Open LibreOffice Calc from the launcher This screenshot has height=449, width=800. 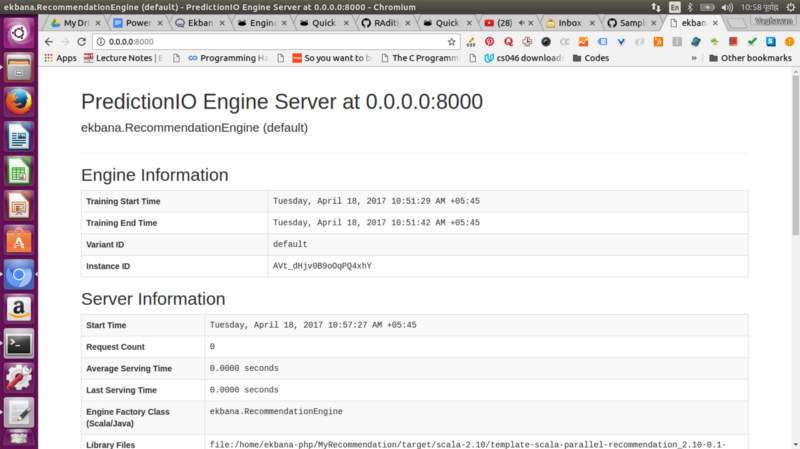(x=19, y=171)
